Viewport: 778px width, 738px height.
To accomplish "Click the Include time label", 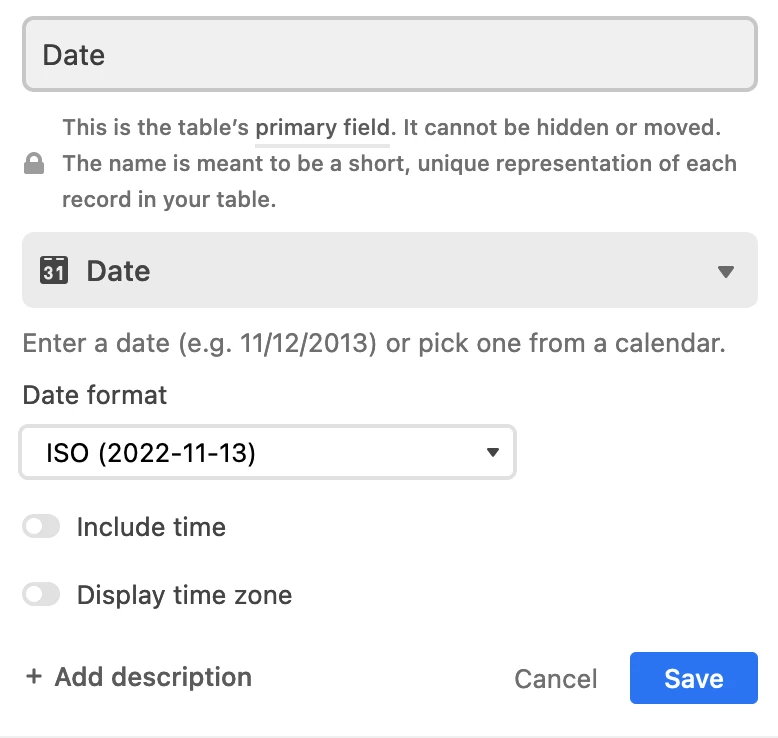I will [151, 527].
